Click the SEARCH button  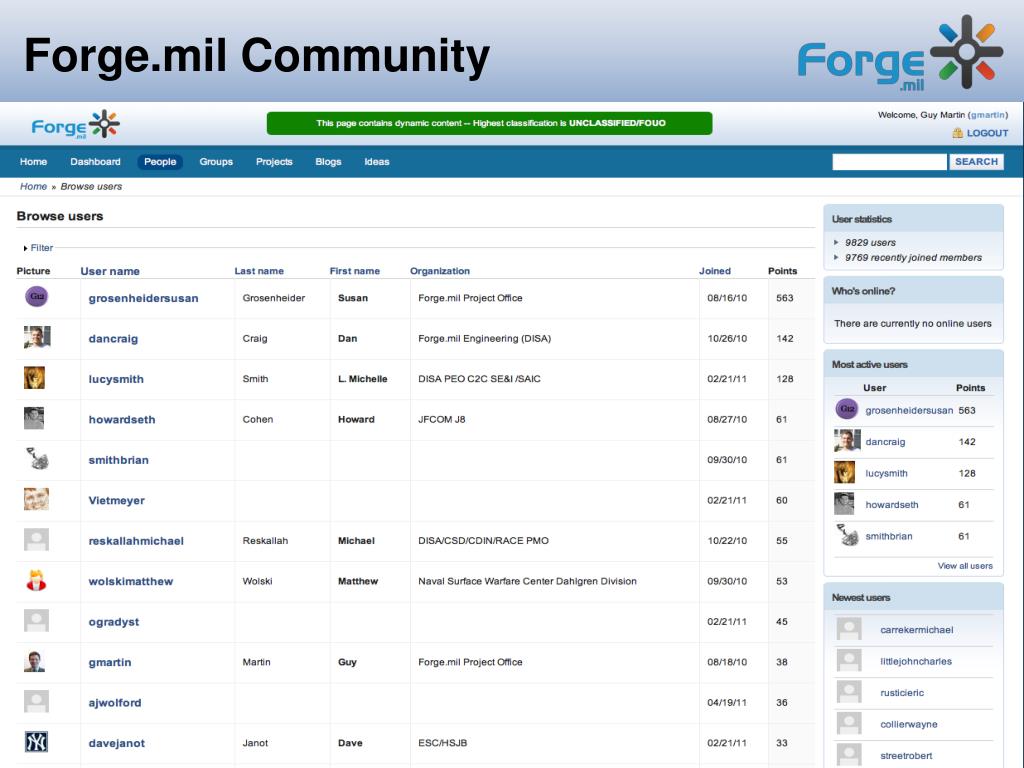[x=976, y=162]
